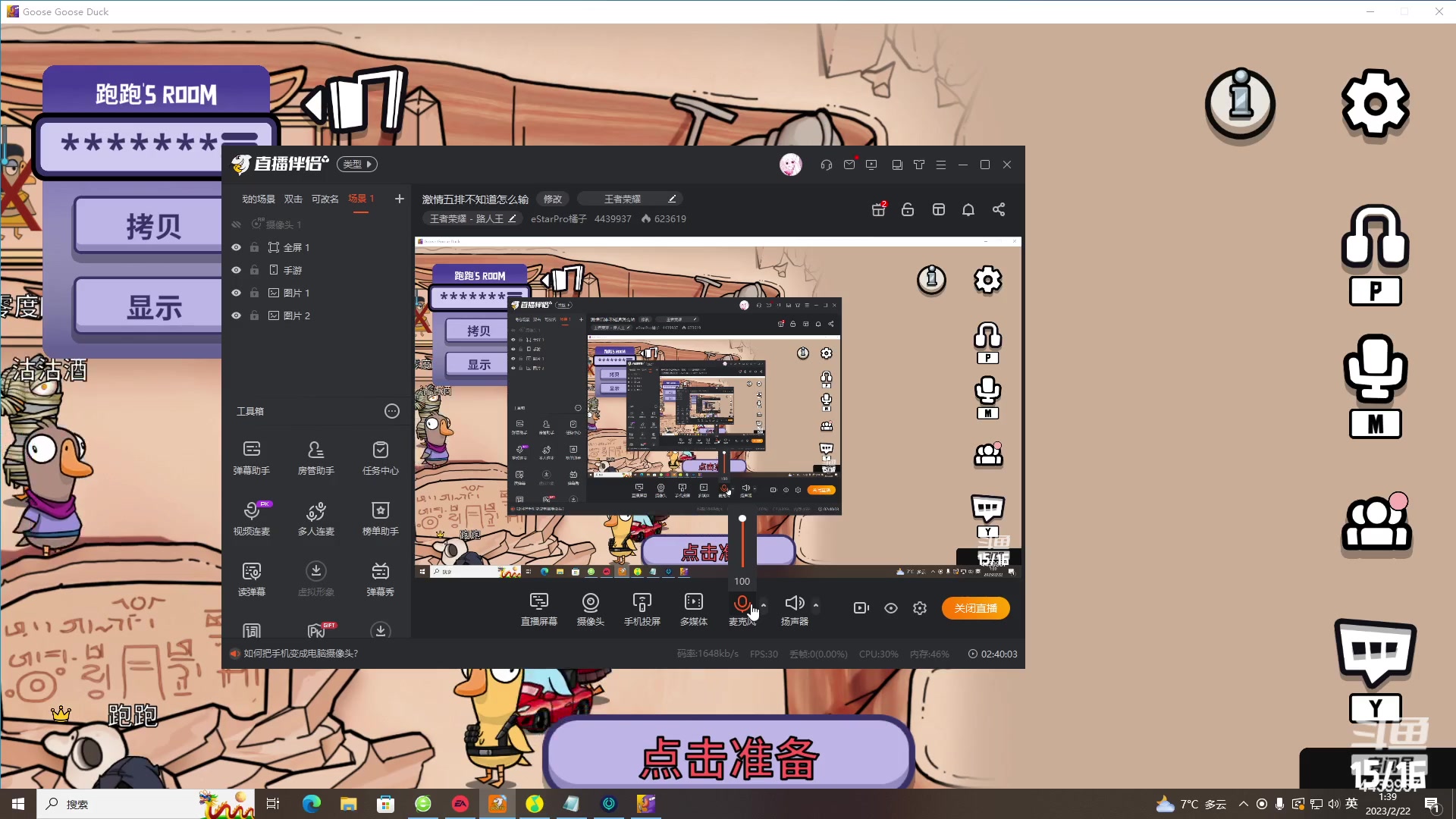The image size is (1456, 819).
Task: Open the Goose Goose Duck settings gear
Action: [x=1375, y=104]
